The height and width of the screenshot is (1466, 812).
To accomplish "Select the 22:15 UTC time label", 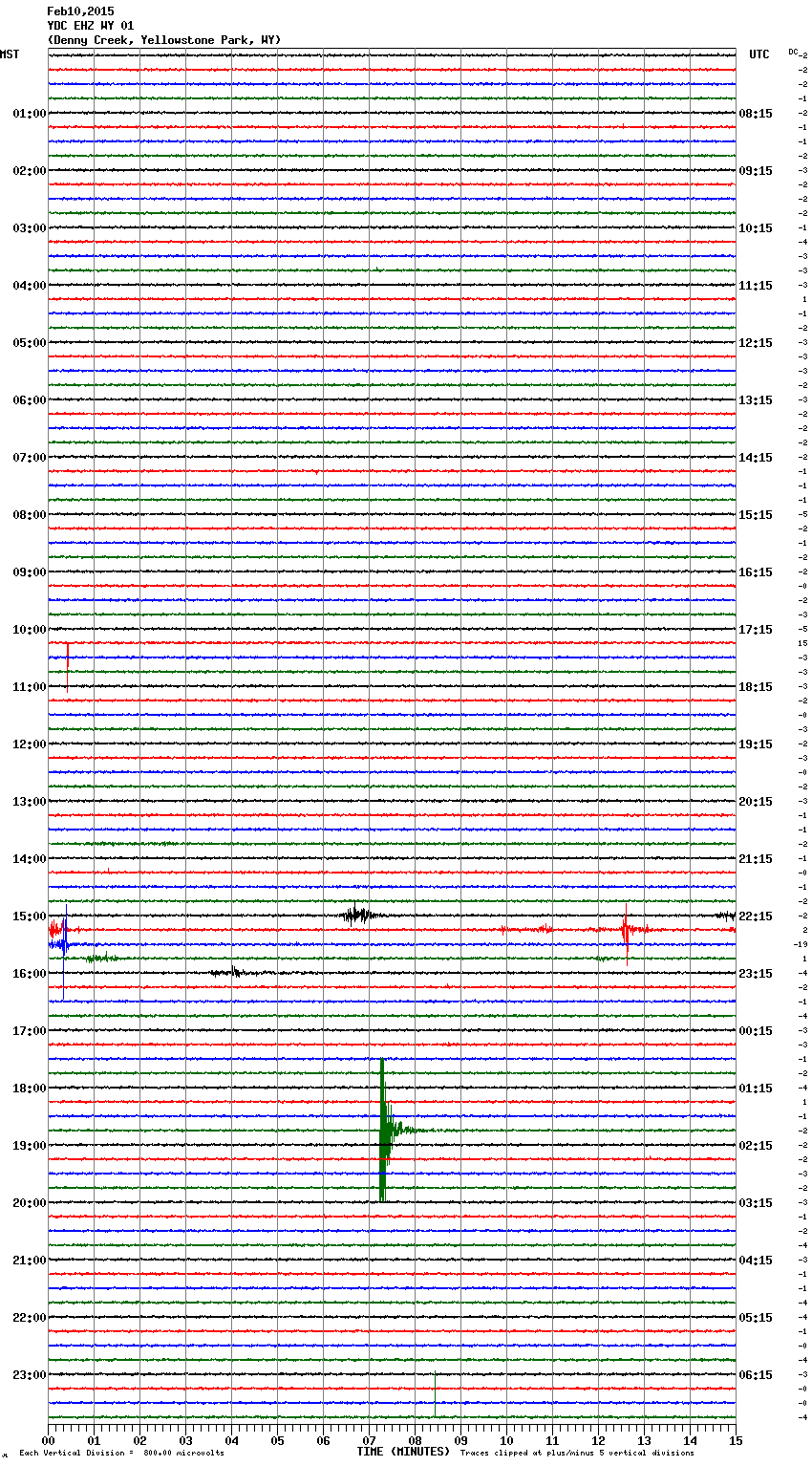I will pyautogui.click(x=756, y=916).
